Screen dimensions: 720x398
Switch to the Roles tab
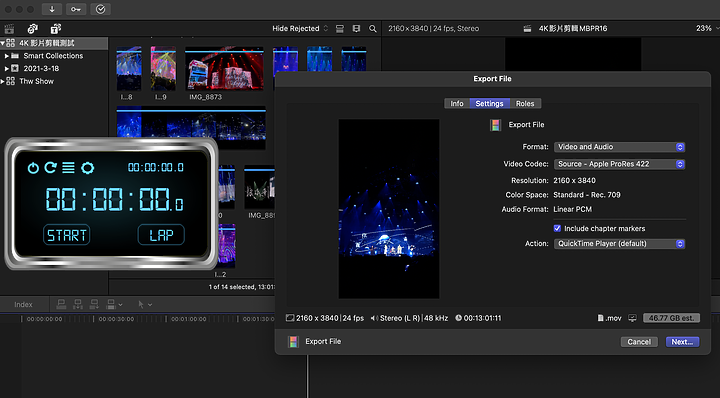coord(525,104)
